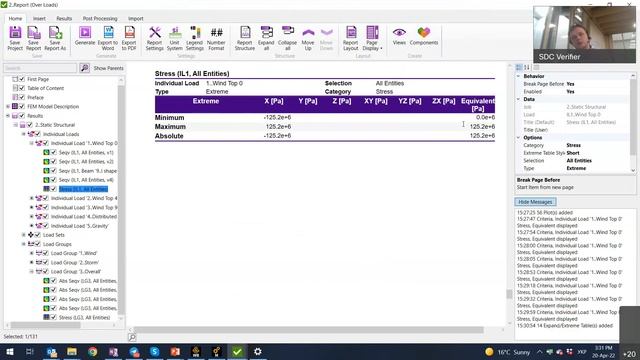
Task: Switch to the Results ribbon tab
Action: pyautogui.click(x=64, y=18)
